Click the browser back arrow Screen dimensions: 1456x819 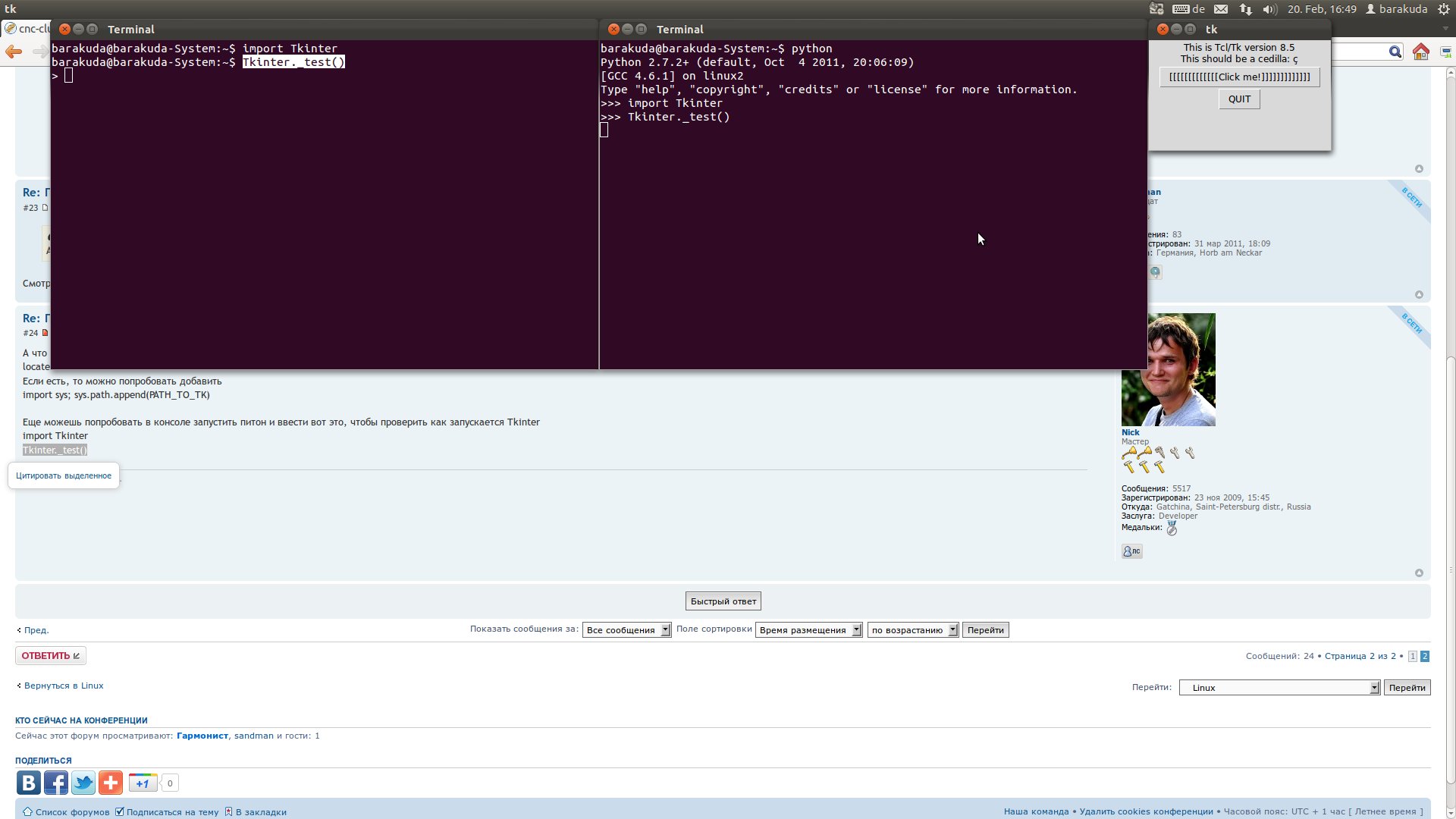(x=14, y=52)
